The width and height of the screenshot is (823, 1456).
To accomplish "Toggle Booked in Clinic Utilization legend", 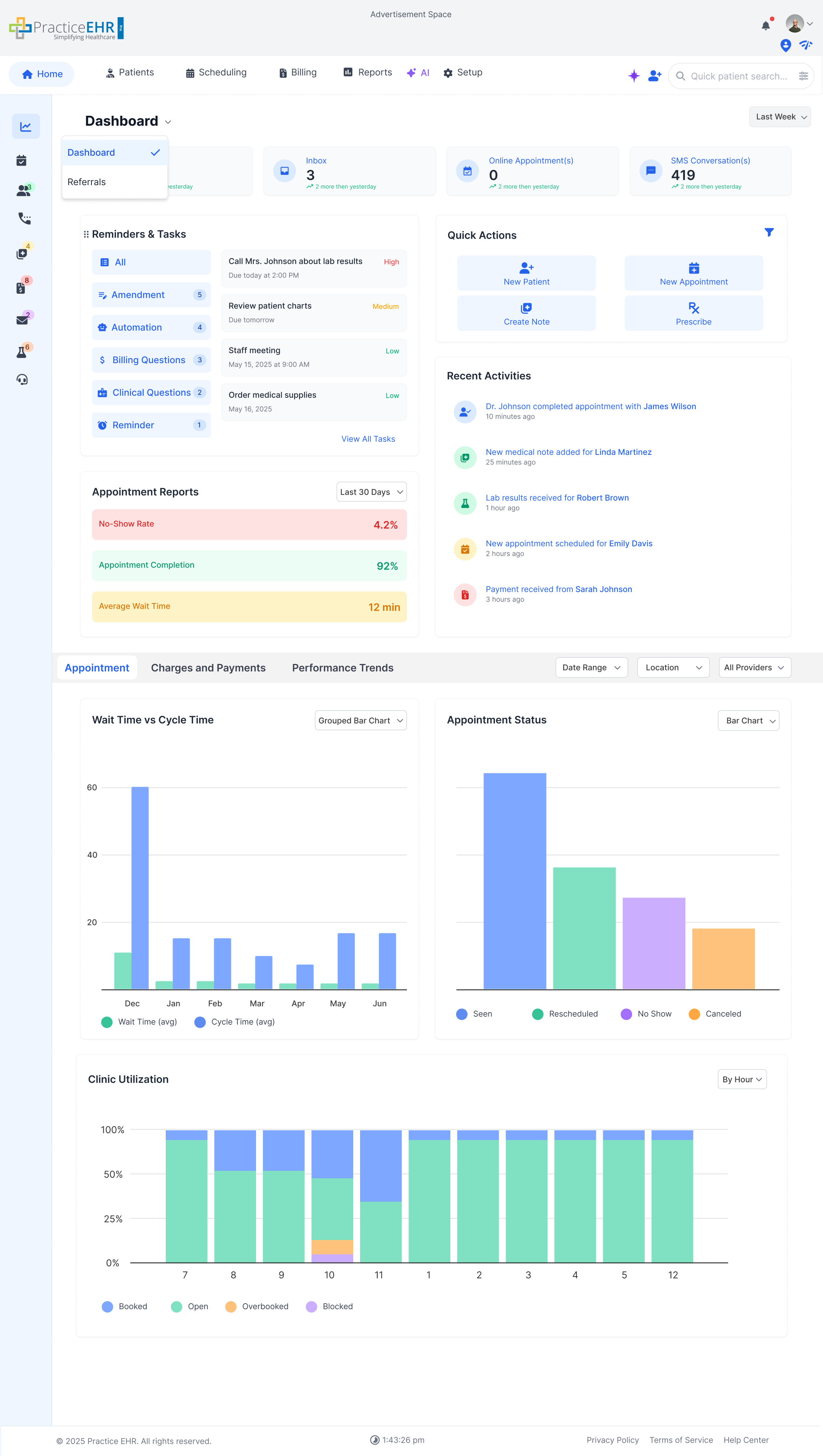I will coord(124,1306).
